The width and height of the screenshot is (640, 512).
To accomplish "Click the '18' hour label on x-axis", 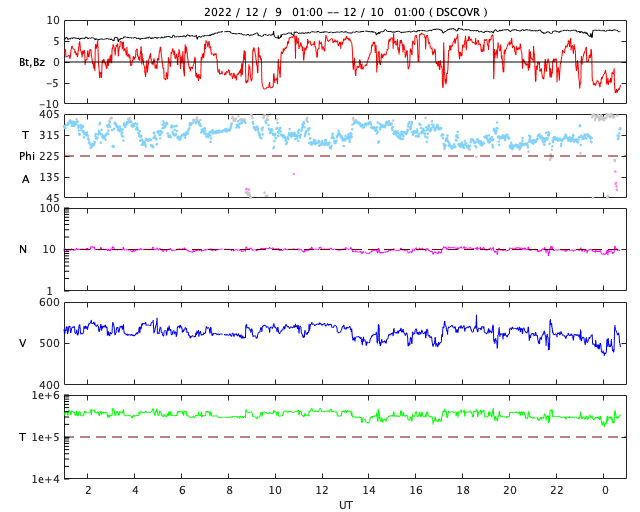I will 463,490.
